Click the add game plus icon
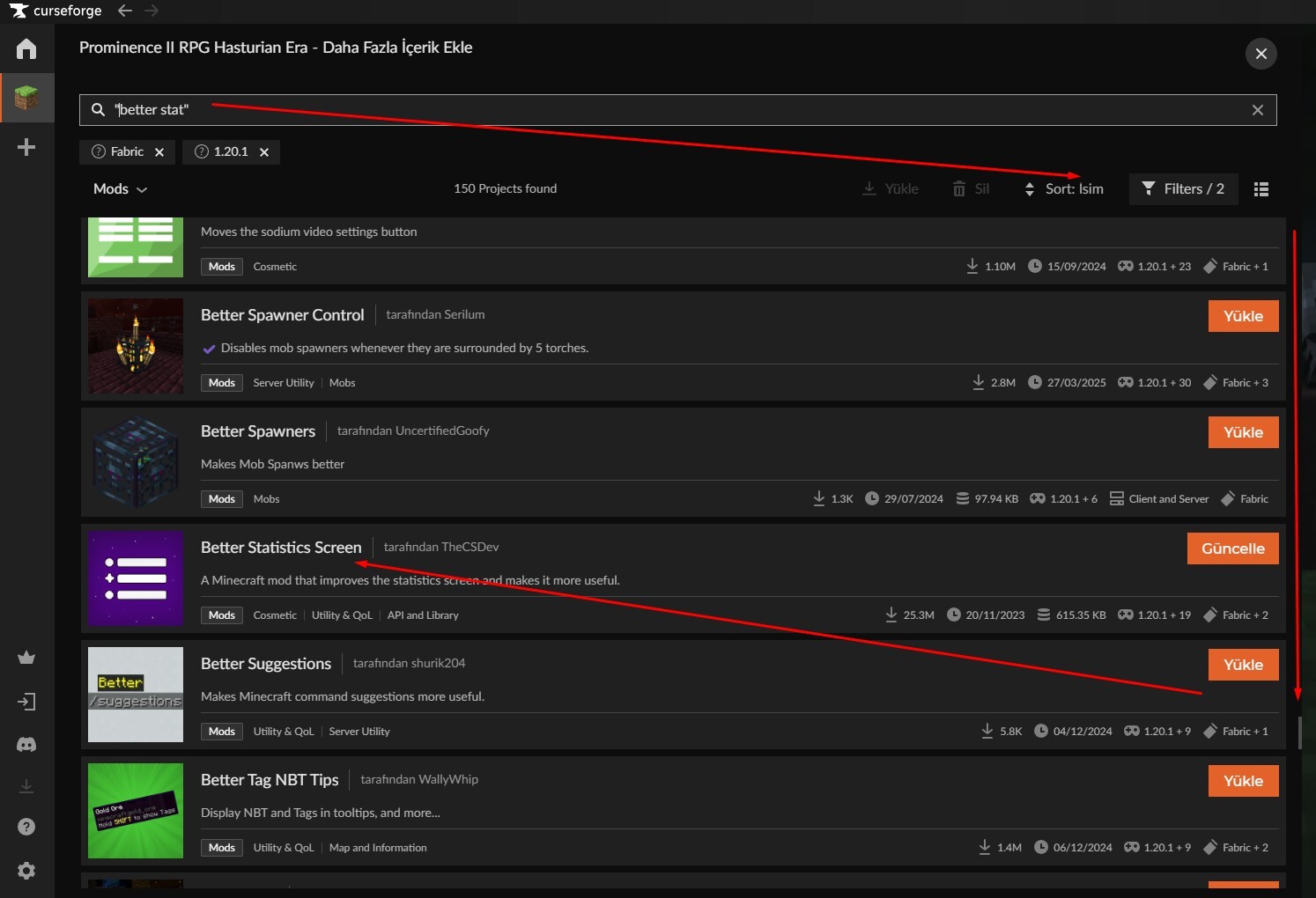The image size is (1316, 898). click(x=26, y=147)
